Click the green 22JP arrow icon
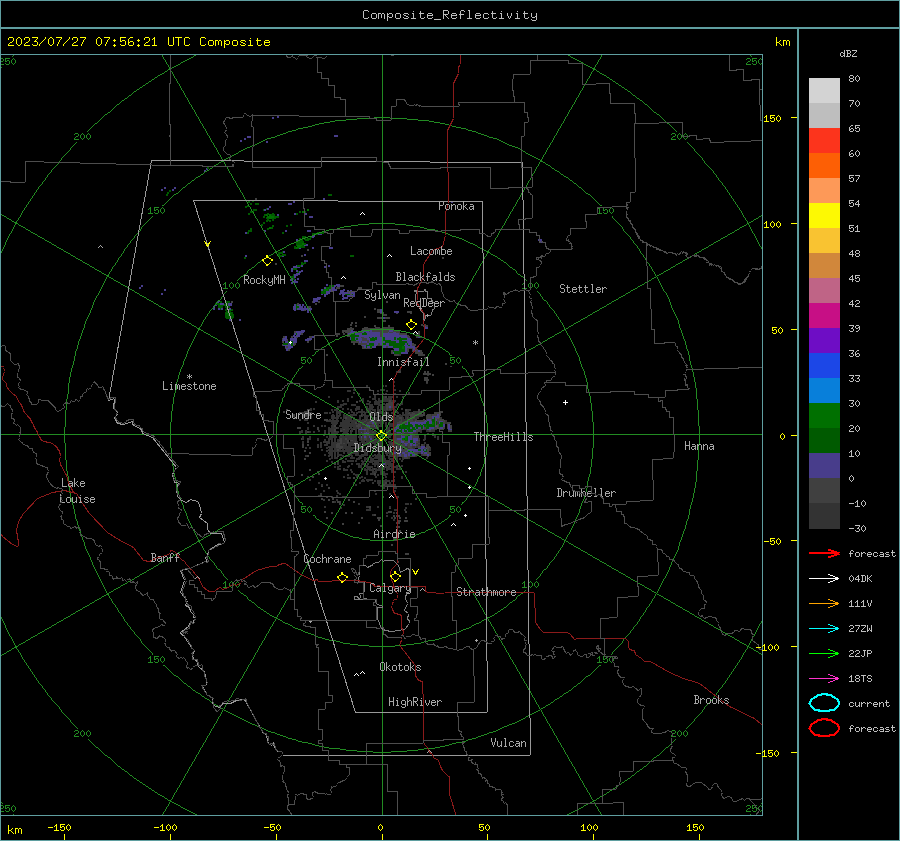 (x=824, y=653)
